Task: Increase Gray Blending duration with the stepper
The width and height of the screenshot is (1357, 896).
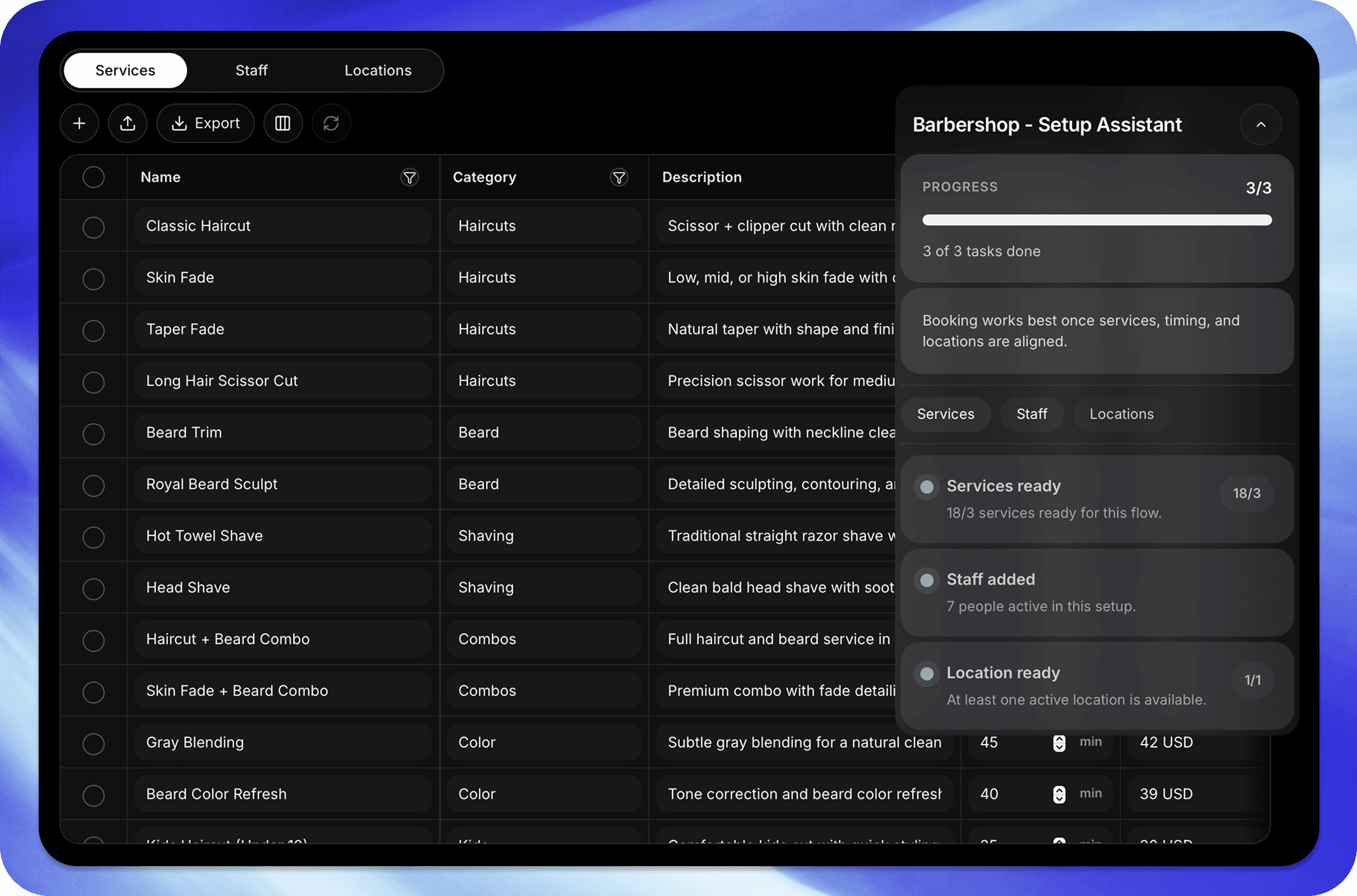Action: [1059, 739]
